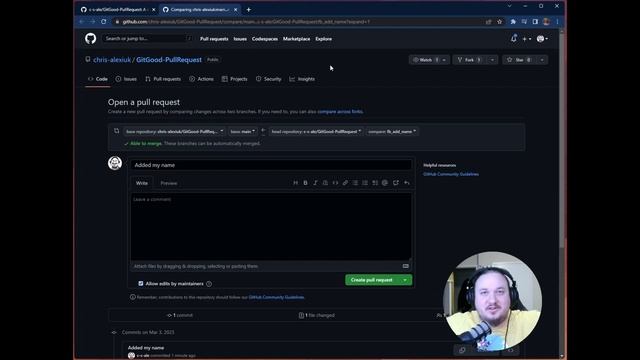
Task: Add a task list
Action: coord(375,183)
